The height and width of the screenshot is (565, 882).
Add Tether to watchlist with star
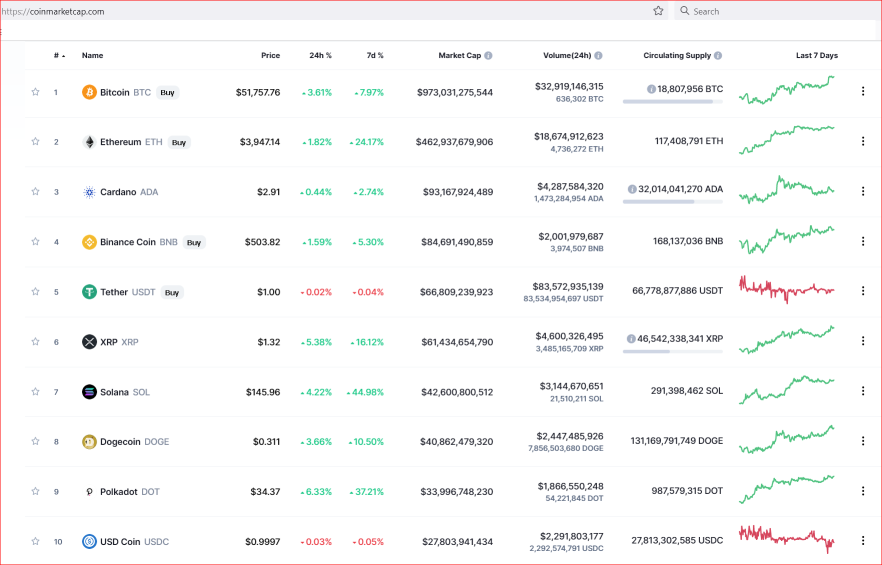35,292
